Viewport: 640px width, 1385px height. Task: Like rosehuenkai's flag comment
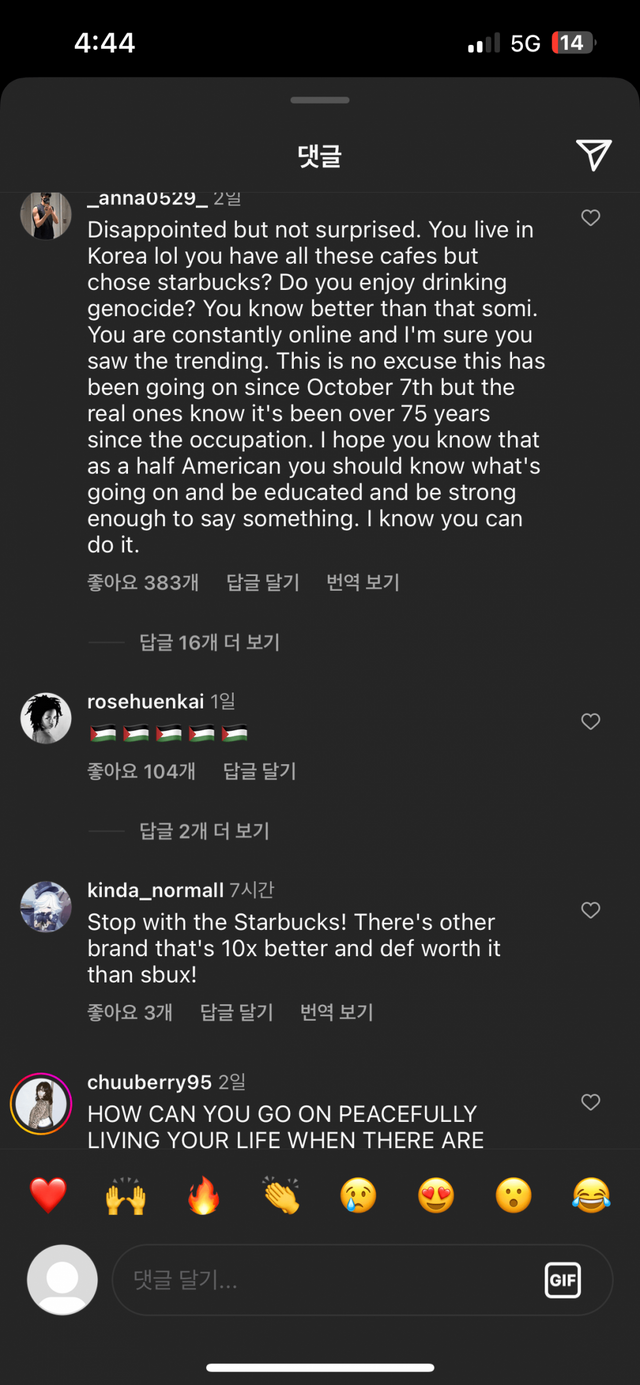coord(591,721)
